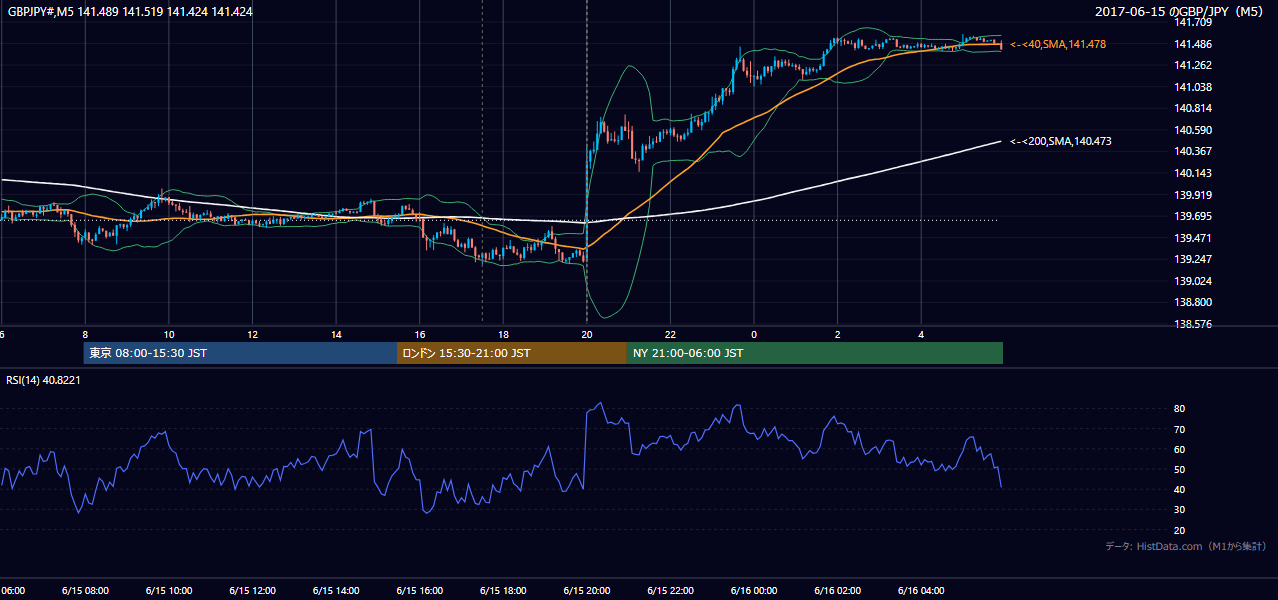Click the RSI 70 level label
This screenshot has height=600, width=1278.
point(1179,429)
